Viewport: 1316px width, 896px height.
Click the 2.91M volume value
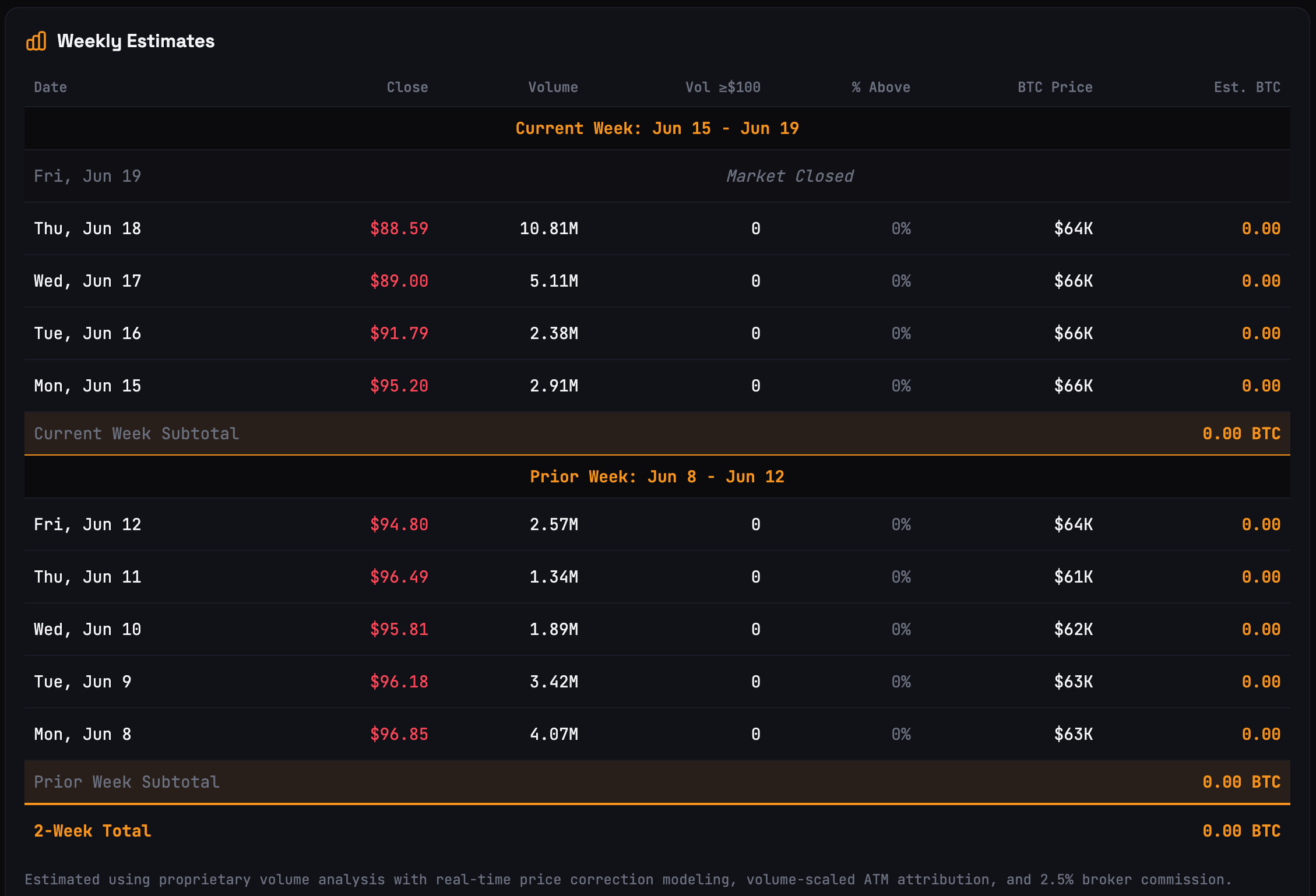[554, 386]
